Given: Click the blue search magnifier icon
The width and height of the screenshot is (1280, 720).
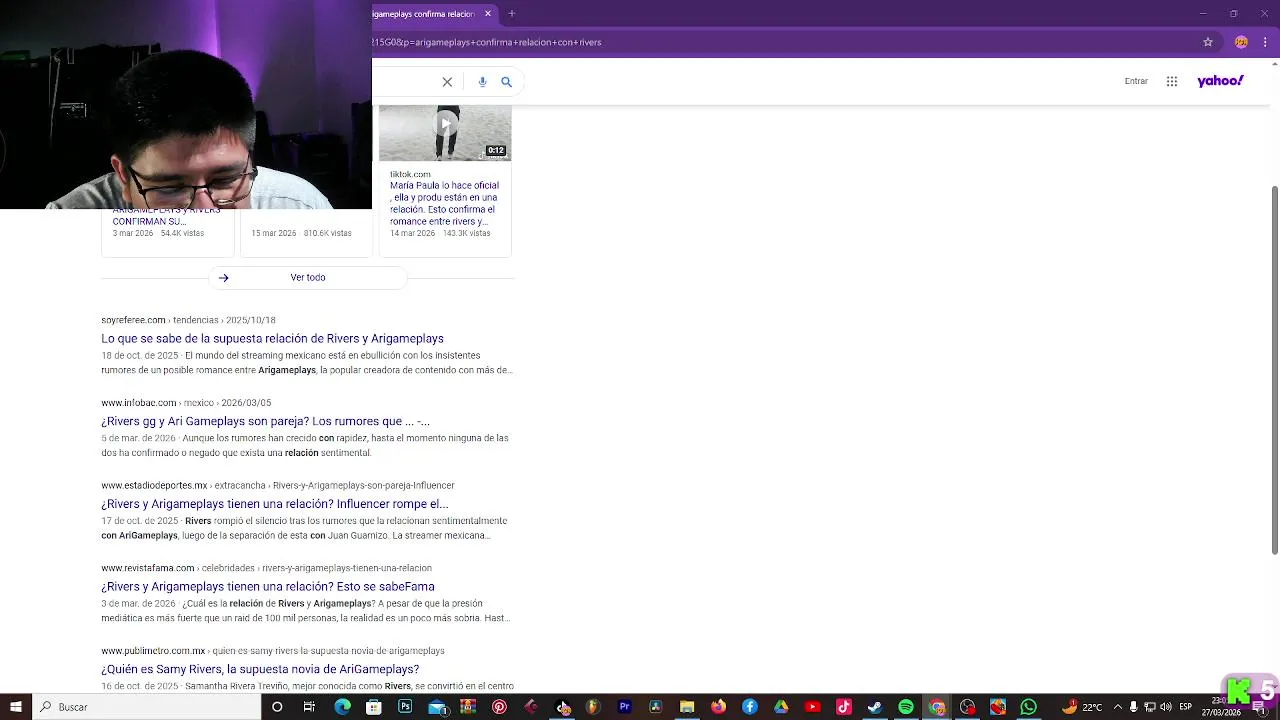Looking at the screenshot, I should coord(506,82).
